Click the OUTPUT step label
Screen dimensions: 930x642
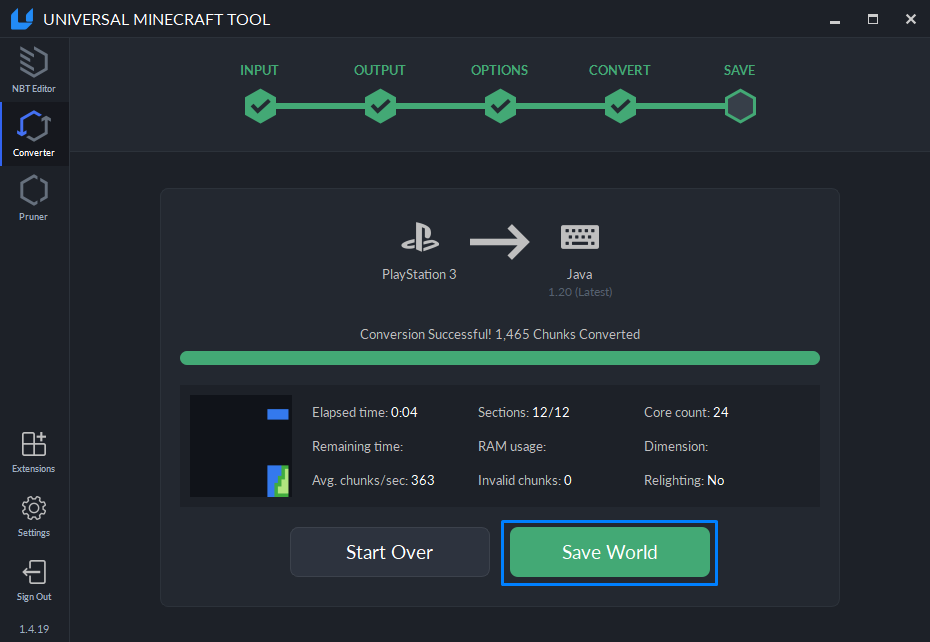coord(380,70)
